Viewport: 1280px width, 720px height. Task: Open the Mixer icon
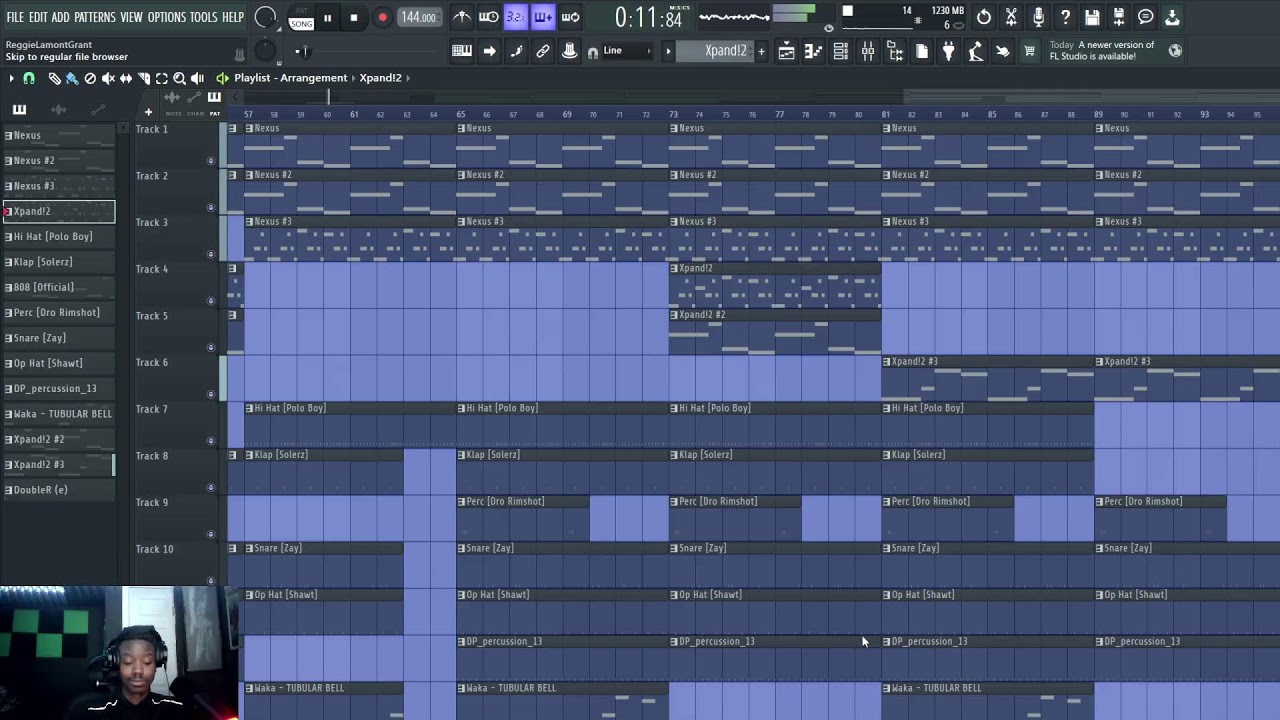click(x=867, y=51)
